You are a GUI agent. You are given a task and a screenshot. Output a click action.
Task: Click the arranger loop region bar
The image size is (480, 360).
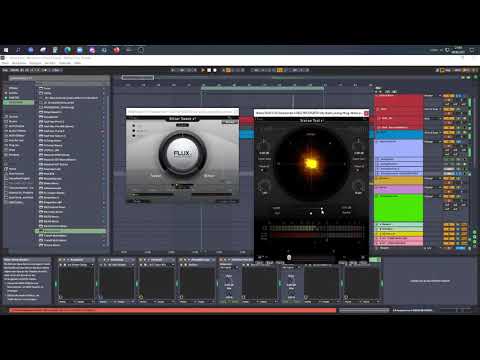262,88
